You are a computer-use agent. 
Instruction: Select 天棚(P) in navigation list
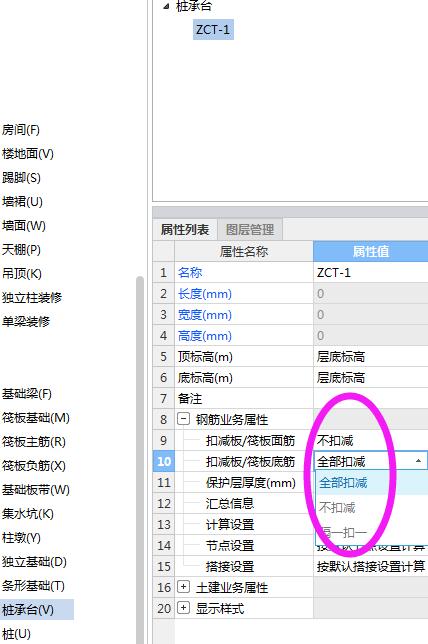click(x=21, y=249)
